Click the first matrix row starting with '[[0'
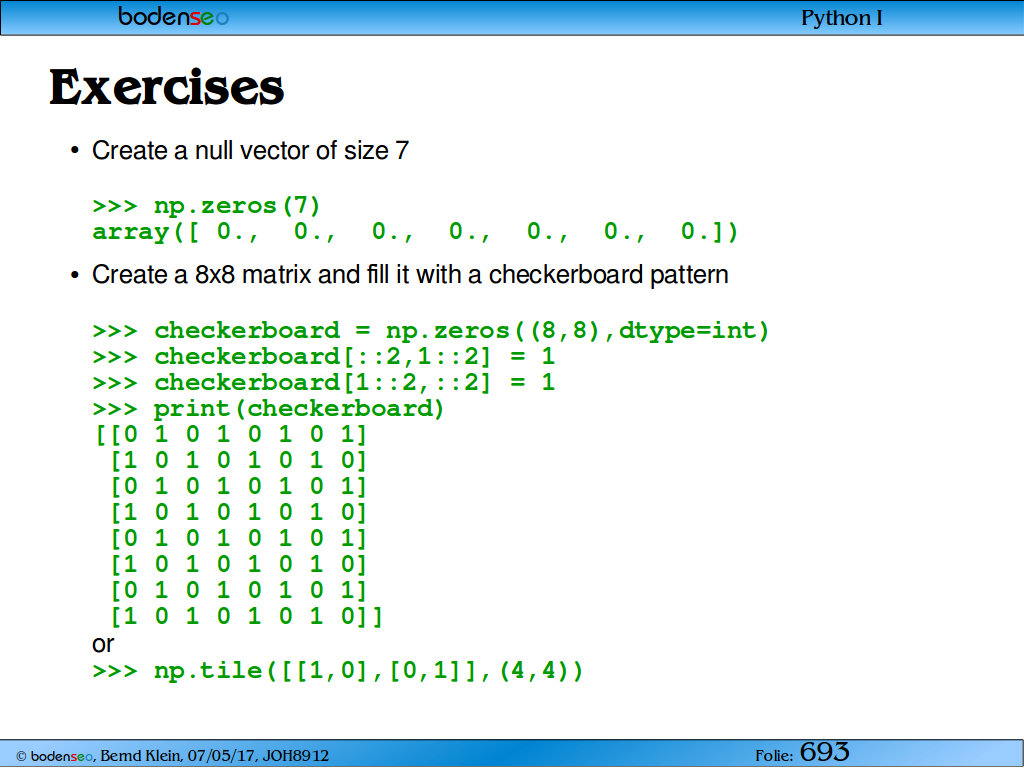 231,434
